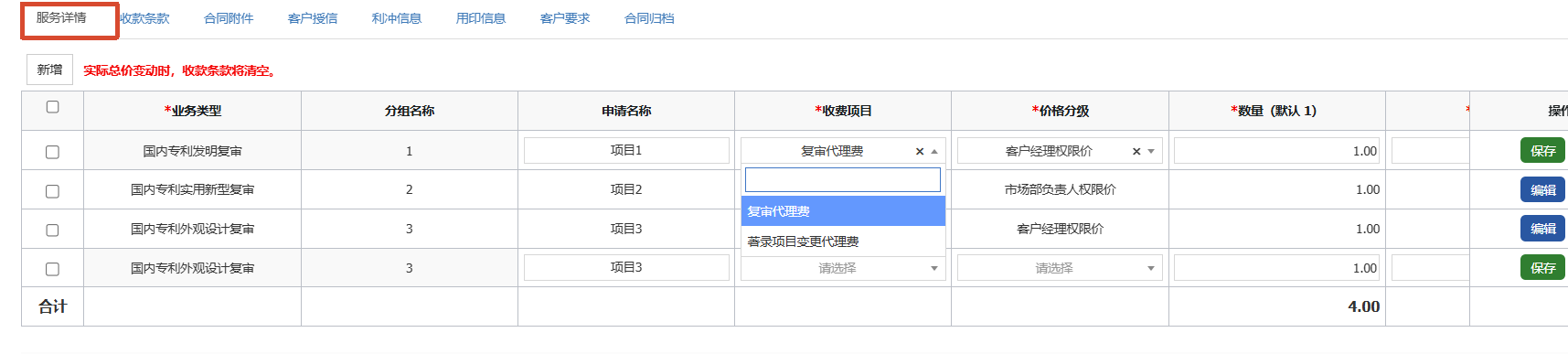Viewport: 1568px width, 354px height.
Task: Click the 国内专利实用新型复审 business type cell
Action: [192, 189]
